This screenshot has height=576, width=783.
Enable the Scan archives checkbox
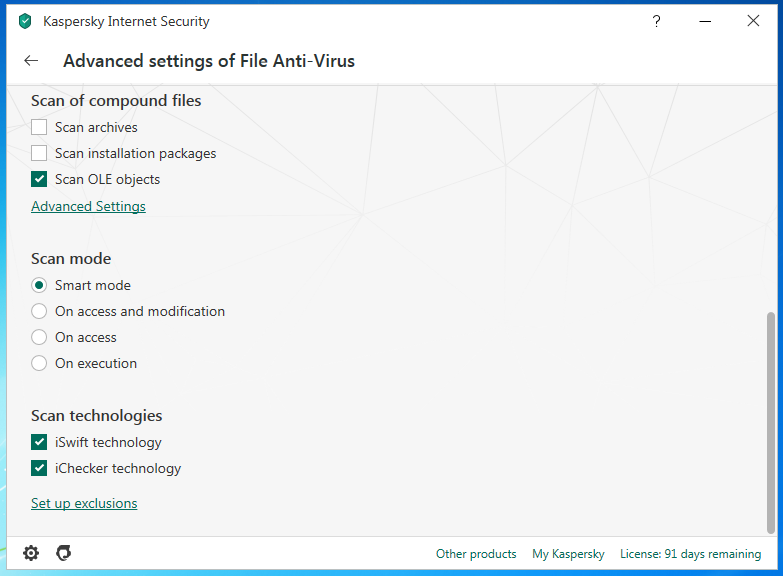coord(39,127)
